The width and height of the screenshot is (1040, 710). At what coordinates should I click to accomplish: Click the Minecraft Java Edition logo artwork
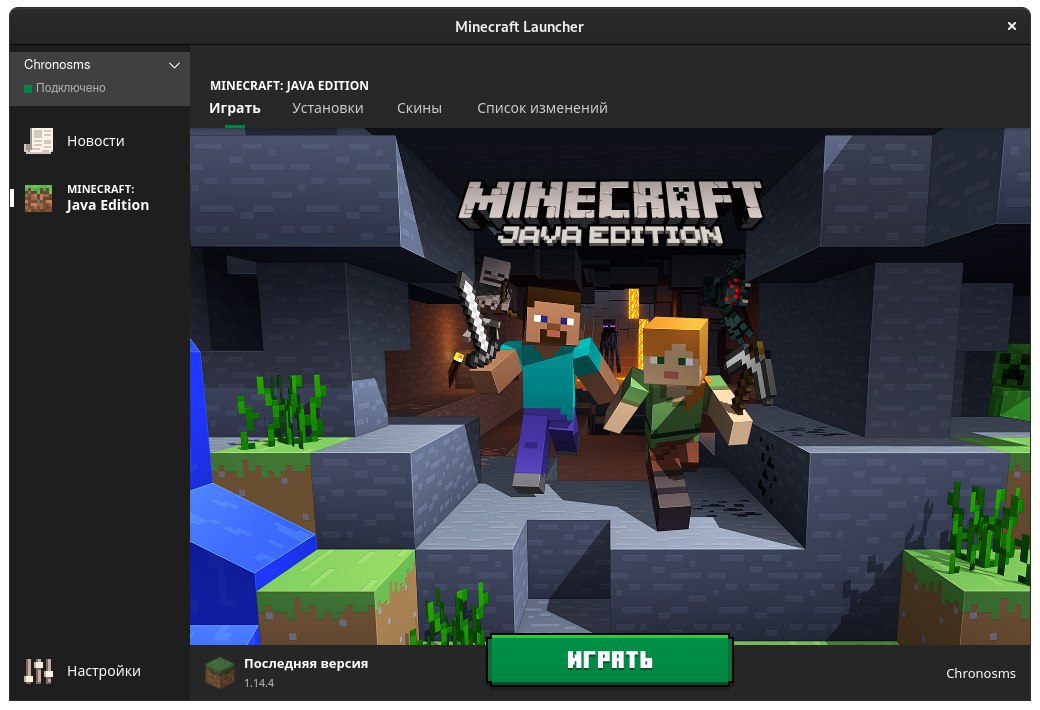coord(610,214)
